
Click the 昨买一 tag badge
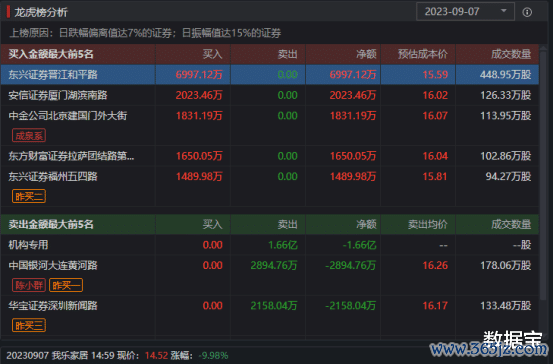[x=66, y=285]
